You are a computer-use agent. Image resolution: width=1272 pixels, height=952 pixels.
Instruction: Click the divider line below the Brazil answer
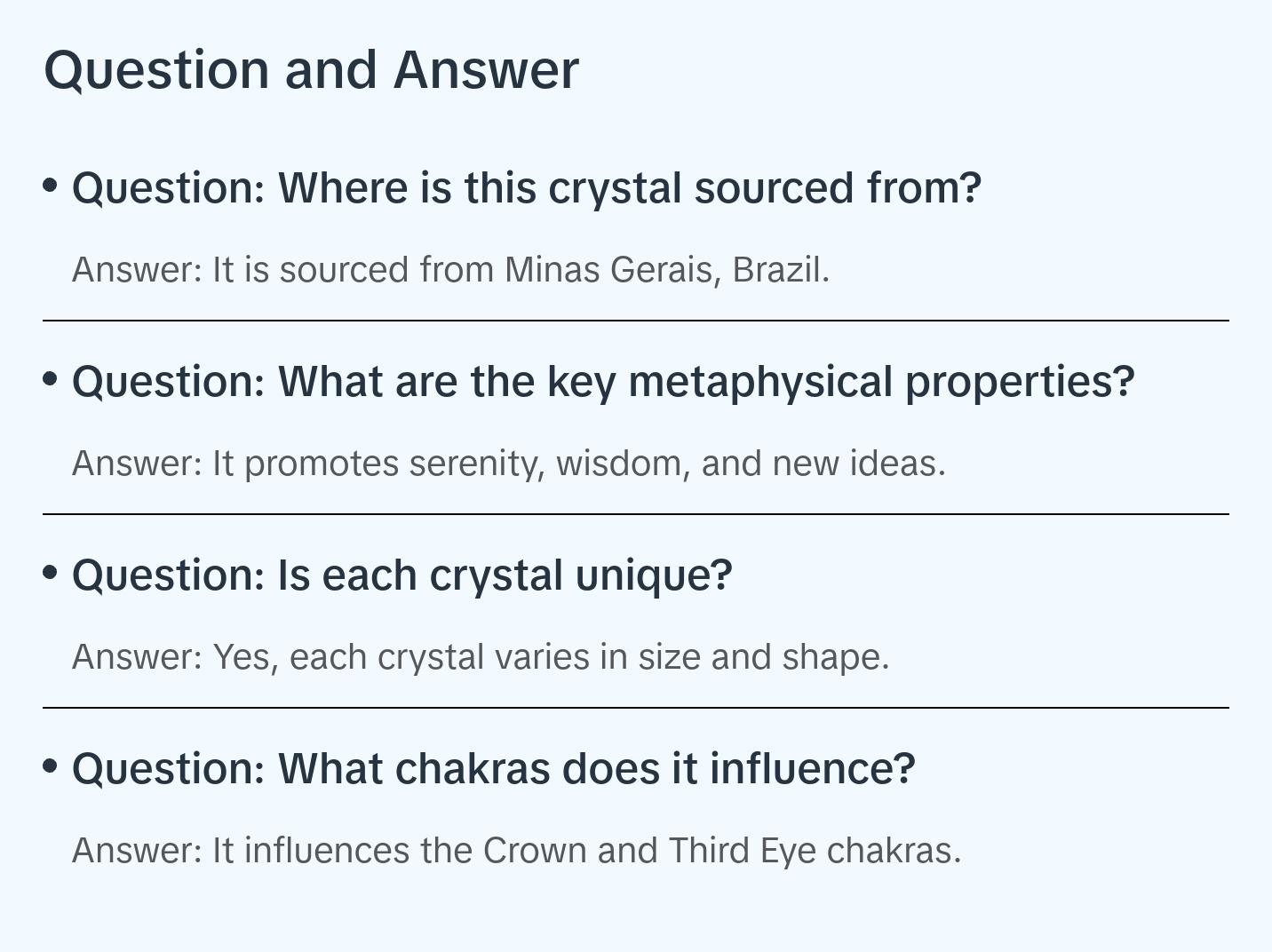pyautogui.click(x=635, y=321)
